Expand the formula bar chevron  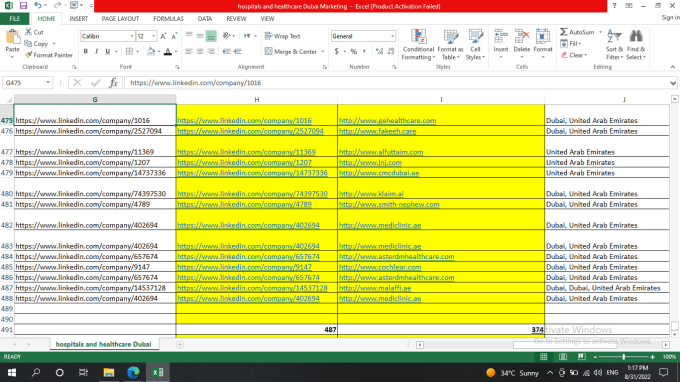673,83
